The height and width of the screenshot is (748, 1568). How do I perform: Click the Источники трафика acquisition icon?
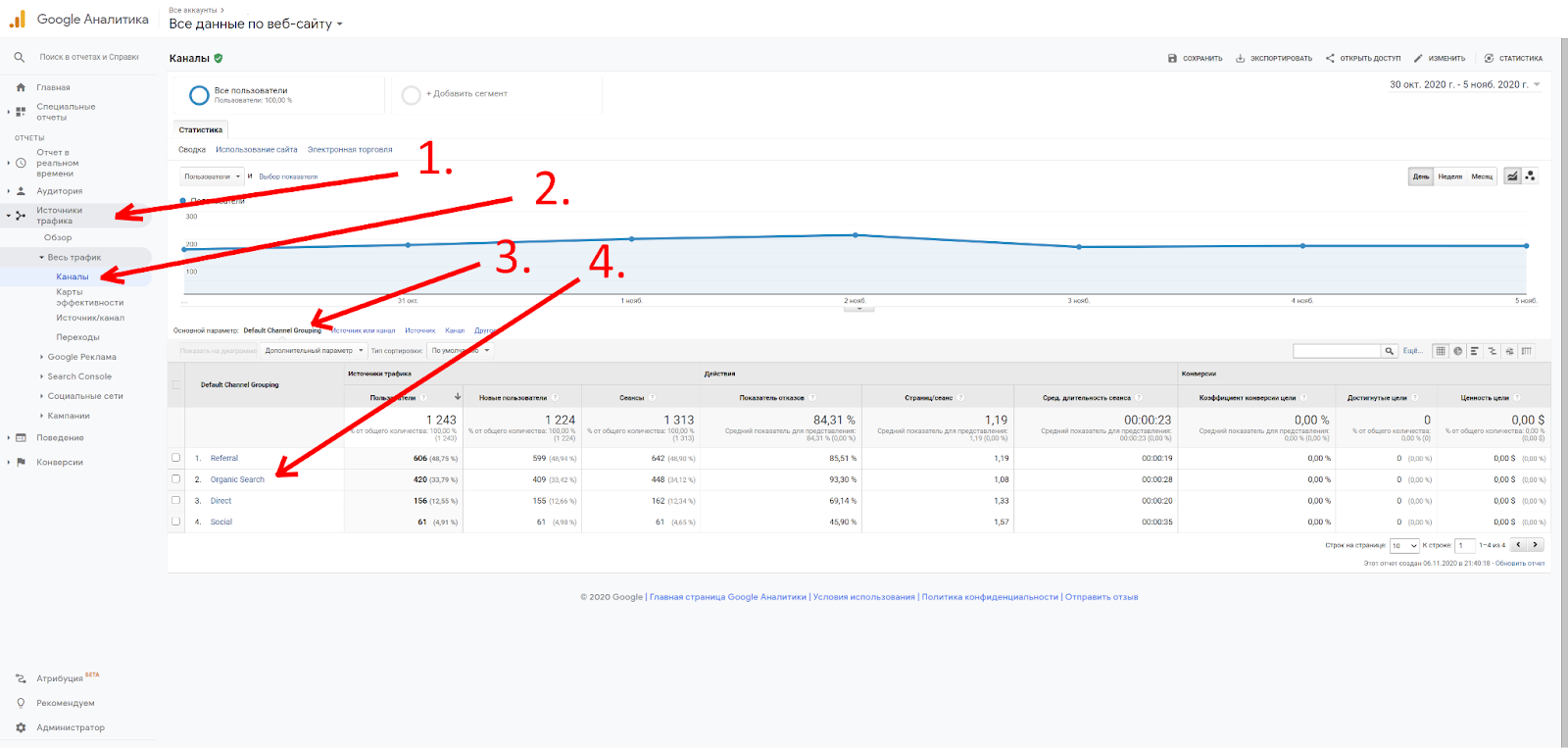(21, 216)
